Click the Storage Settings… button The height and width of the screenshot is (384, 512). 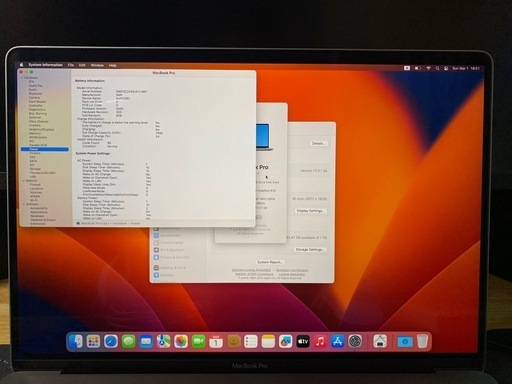pyautogui.click(x=310, y=249)
